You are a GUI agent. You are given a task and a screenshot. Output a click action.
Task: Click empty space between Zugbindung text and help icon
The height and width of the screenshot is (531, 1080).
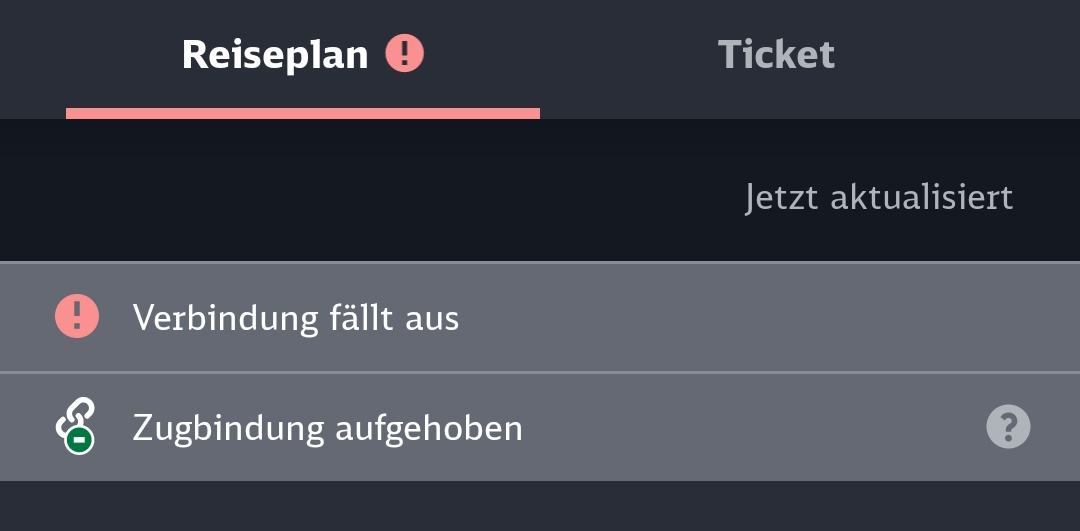(x=750, y=428)
